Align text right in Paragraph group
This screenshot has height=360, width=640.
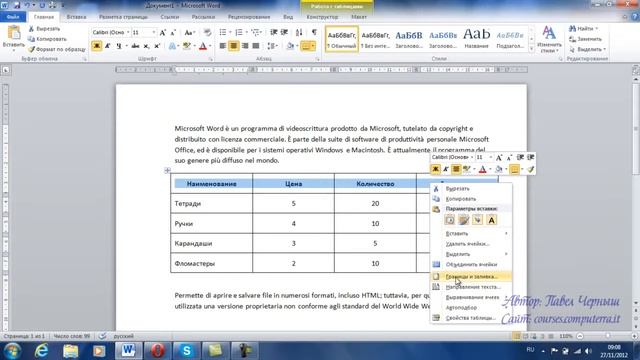(245, 46)
